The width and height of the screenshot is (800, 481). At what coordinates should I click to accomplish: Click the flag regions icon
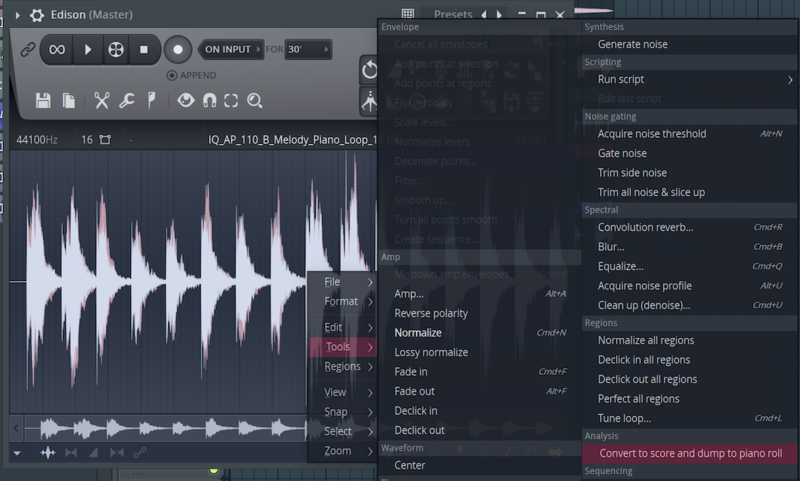pyautogui.click(x=152, y=100)
